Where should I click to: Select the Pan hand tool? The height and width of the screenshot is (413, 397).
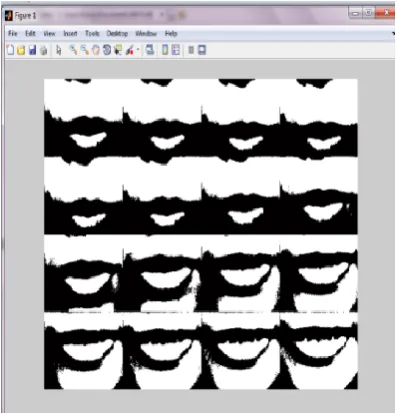click(96, 50)
